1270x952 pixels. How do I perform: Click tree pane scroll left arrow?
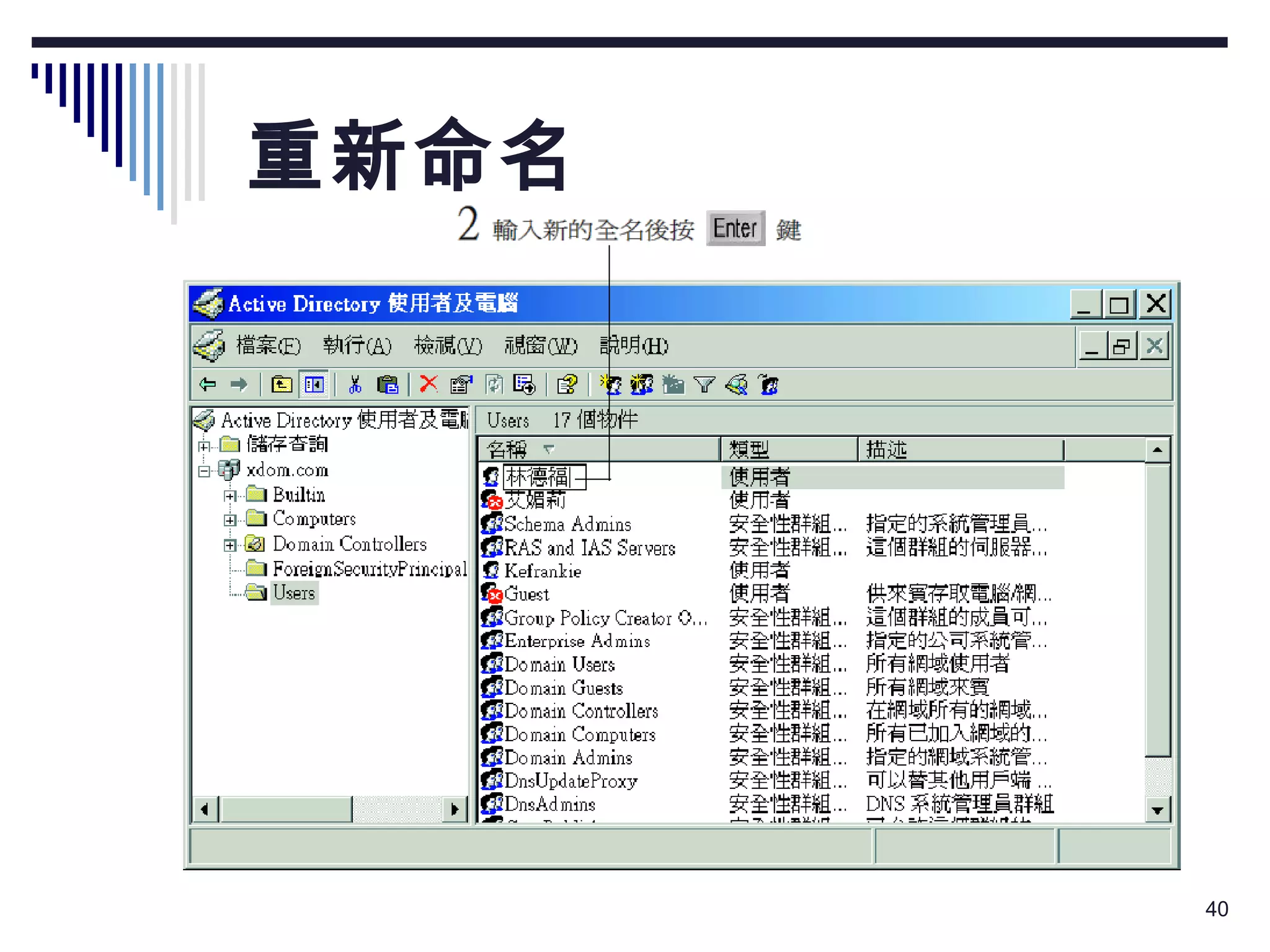coord(205,809)
